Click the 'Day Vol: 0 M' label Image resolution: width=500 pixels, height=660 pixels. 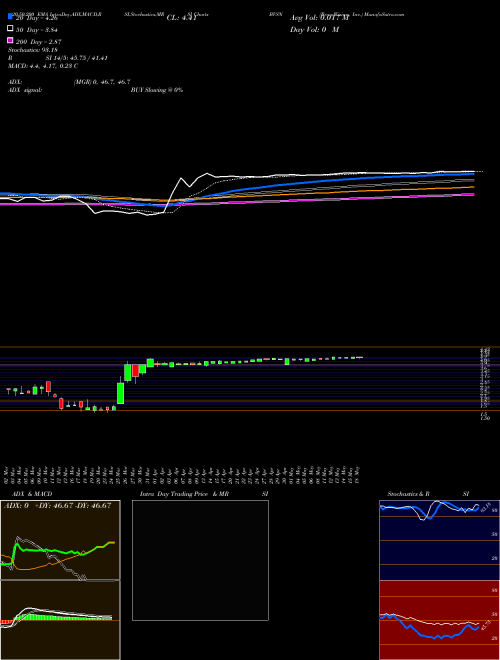tap(314, 30)
